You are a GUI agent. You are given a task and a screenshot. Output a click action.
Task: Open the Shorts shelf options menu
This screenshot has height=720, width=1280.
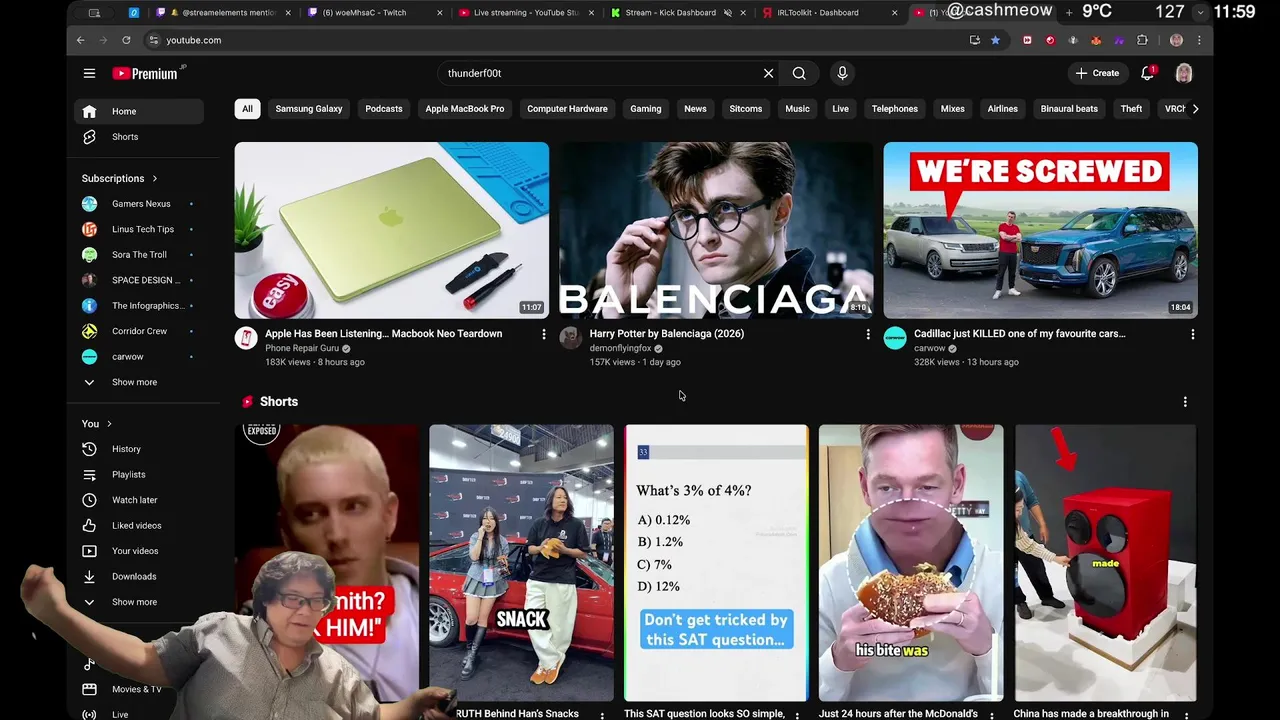1185,402
